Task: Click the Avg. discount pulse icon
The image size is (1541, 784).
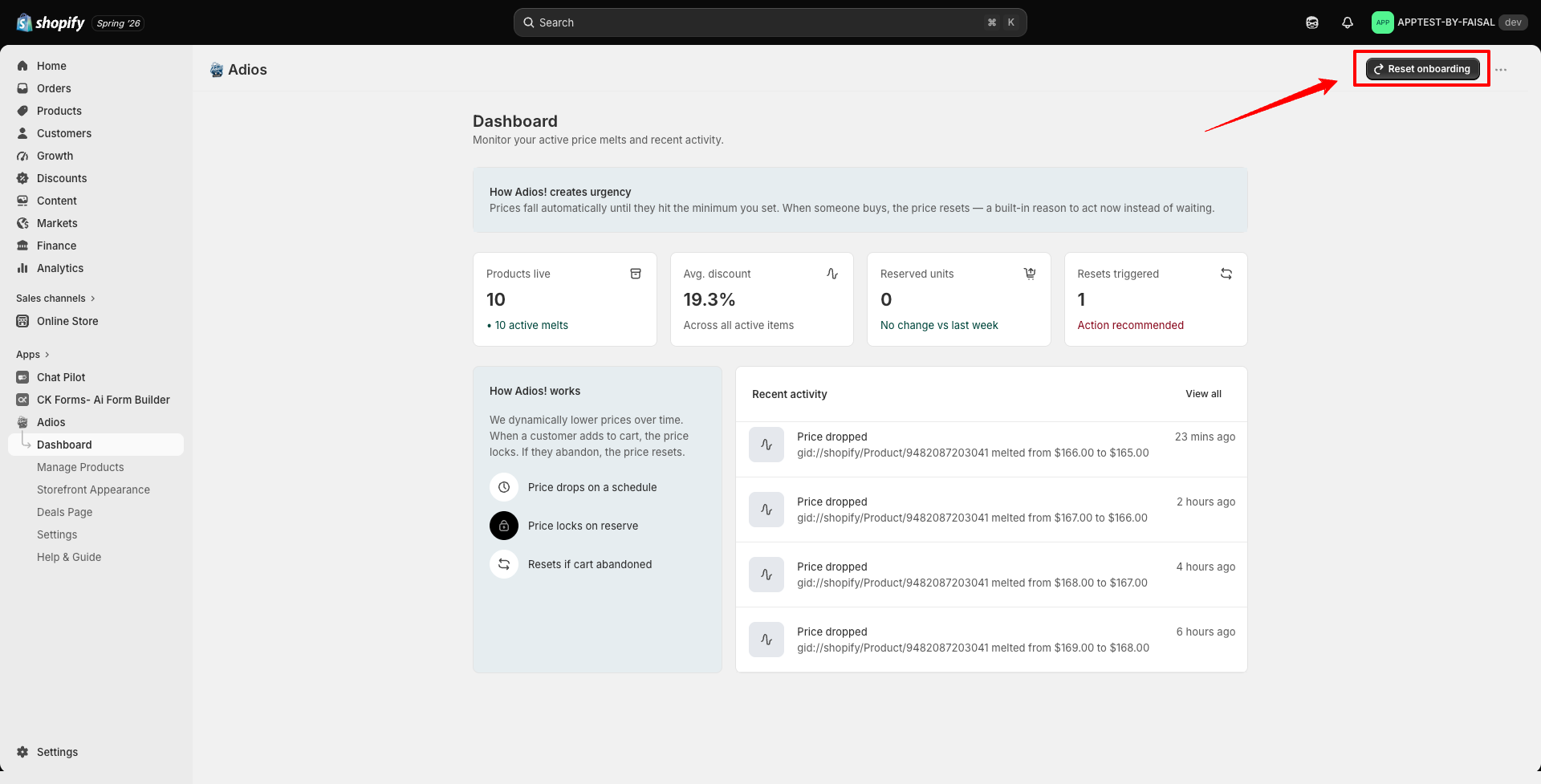Action: click(x=832, y=274)
